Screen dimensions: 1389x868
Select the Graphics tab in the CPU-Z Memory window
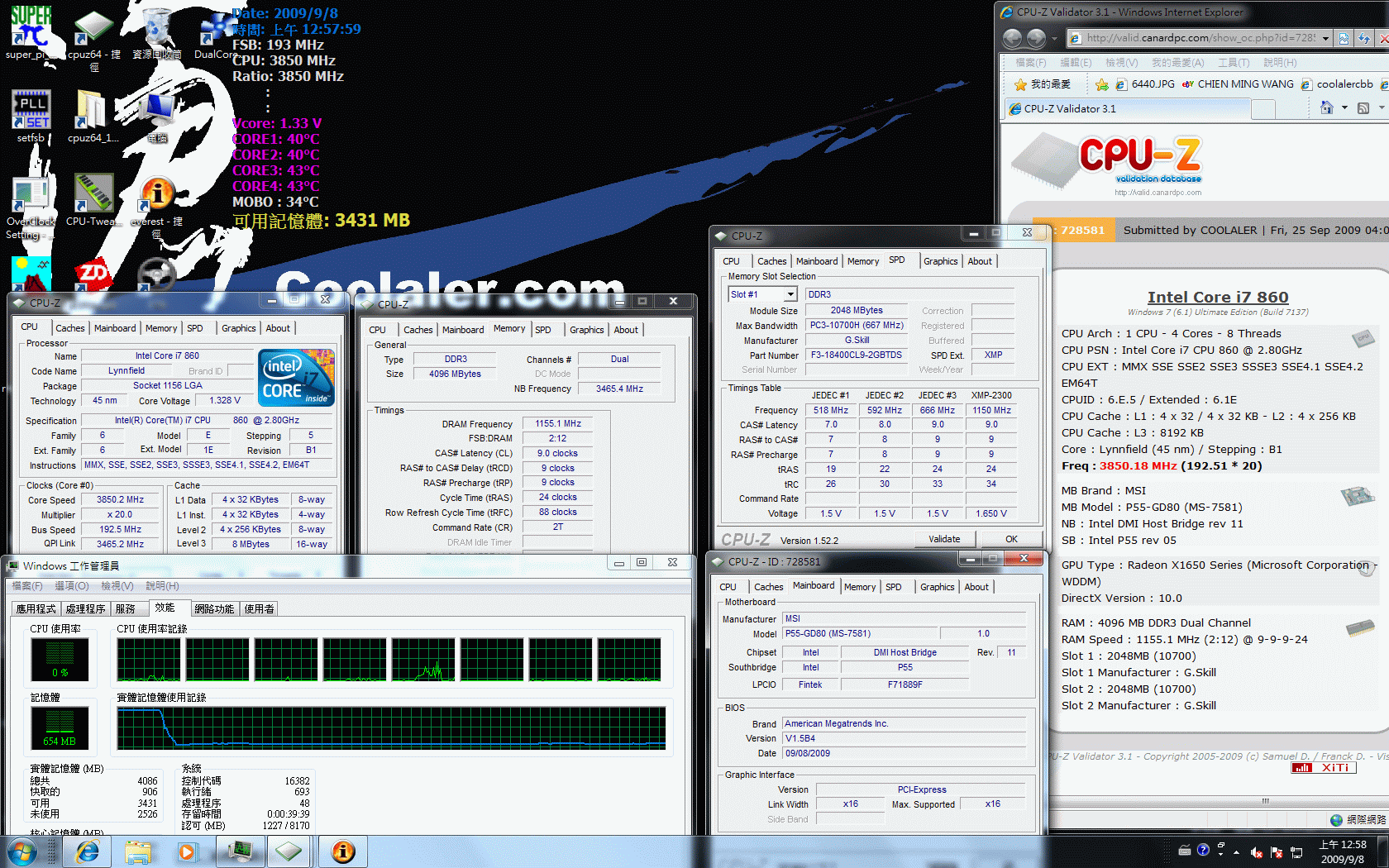tap(587, 330)
